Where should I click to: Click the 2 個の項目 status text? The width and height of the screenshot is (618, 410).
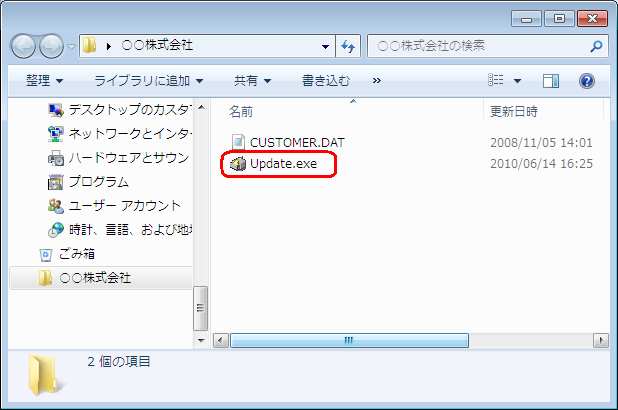119,362
